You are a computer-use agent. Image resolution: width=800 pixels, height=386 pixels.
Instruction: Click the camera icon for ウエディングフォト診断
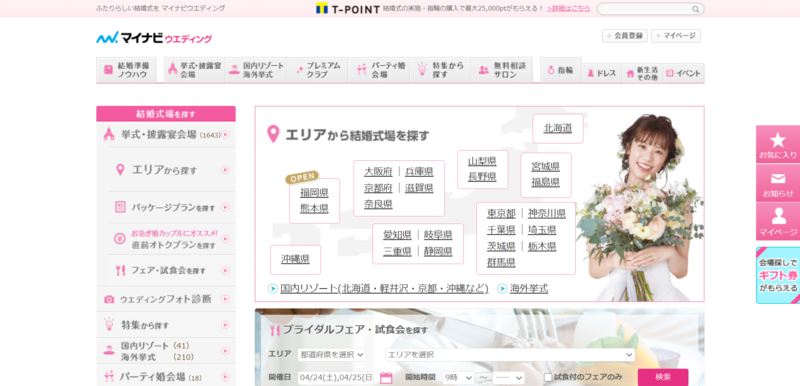pyautogui.click(x=109, y=299)
